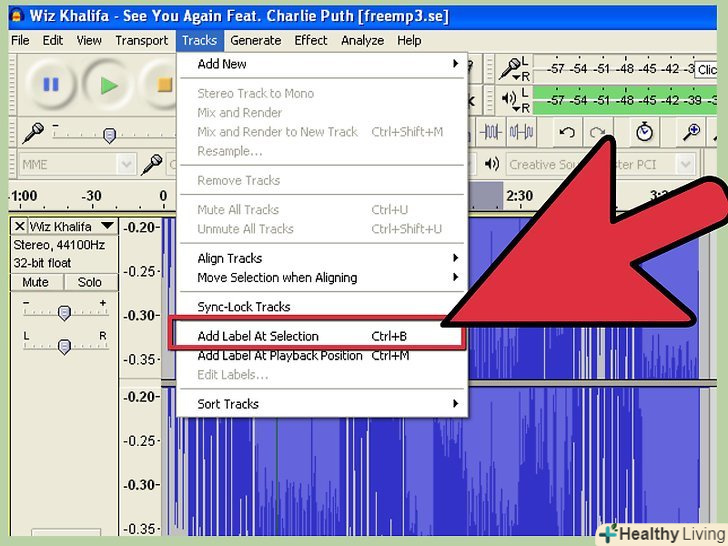Click the Redo arrow icon
This screenshot has height=546, width=728.
(597, 132)
